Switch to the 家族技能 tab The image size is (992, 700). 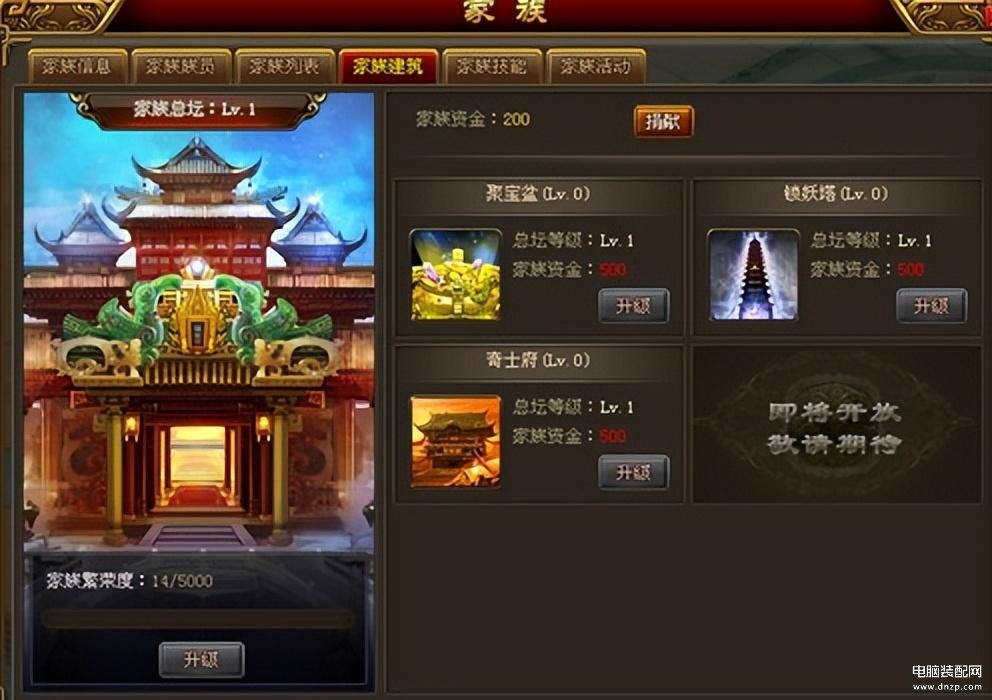[492, 66]
